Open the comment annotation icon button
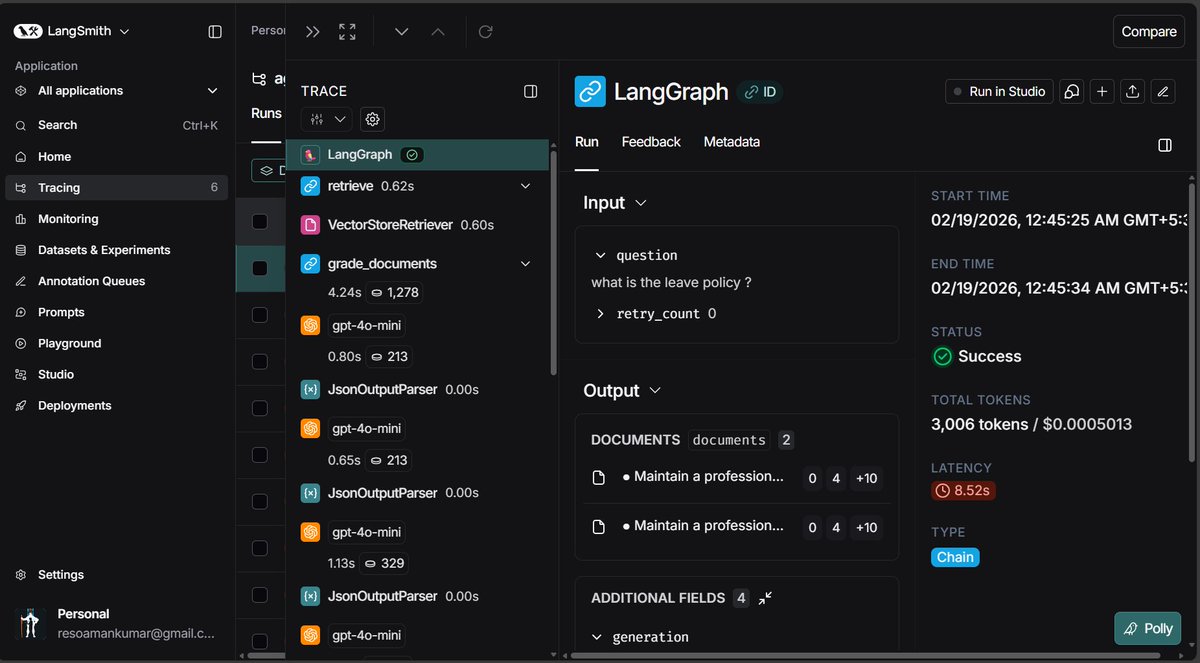The image size is (1200, 663). click(1071, 91)
